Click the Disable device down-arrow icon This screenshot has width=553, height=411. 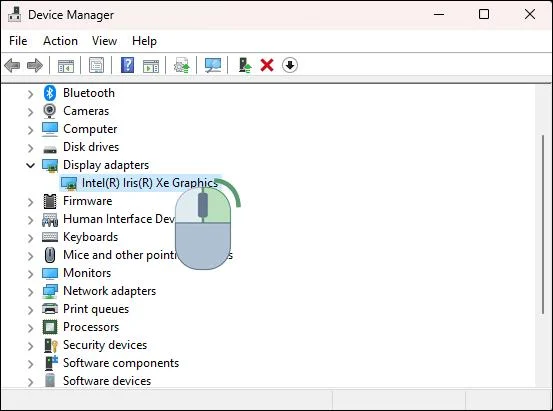click(290, 65)
